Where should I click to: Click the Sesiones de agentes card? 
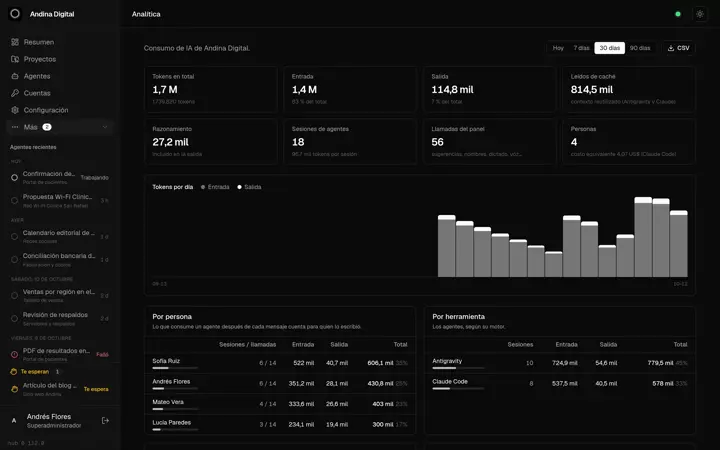point(350,141)
